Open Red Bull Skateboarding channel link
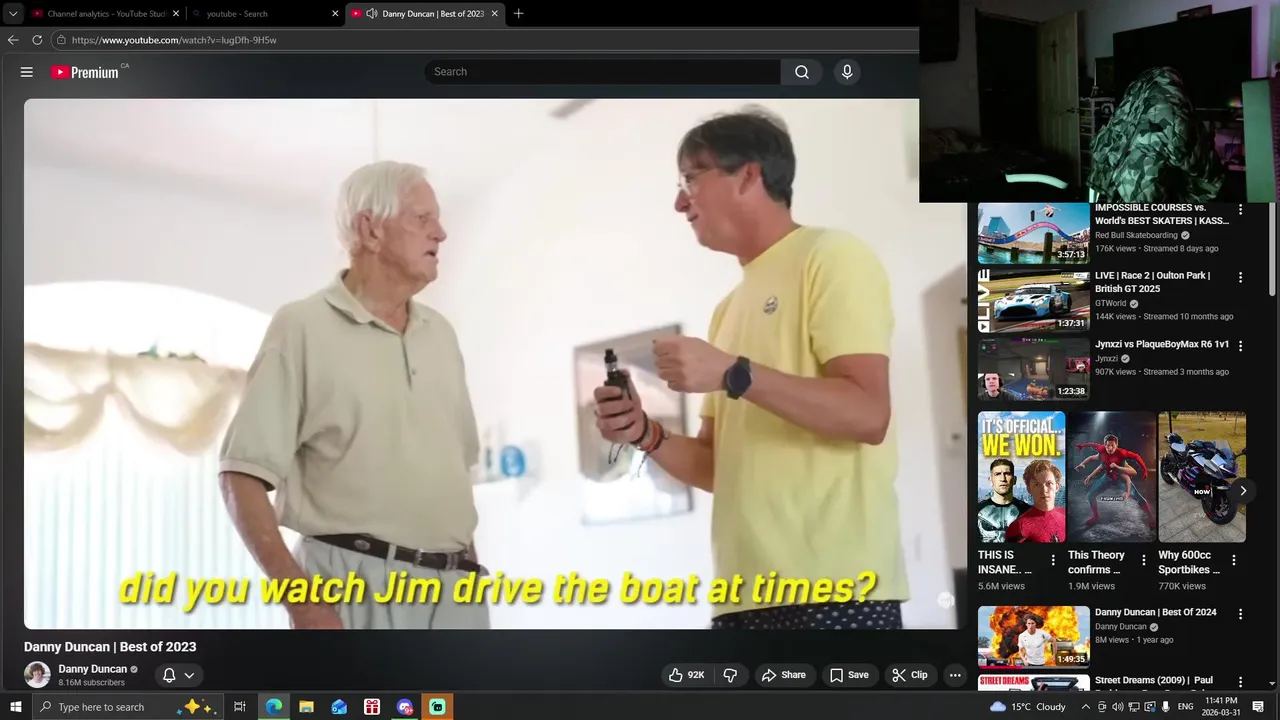The height and width of the screenshot is (720, 1280). pos(1136,235)
